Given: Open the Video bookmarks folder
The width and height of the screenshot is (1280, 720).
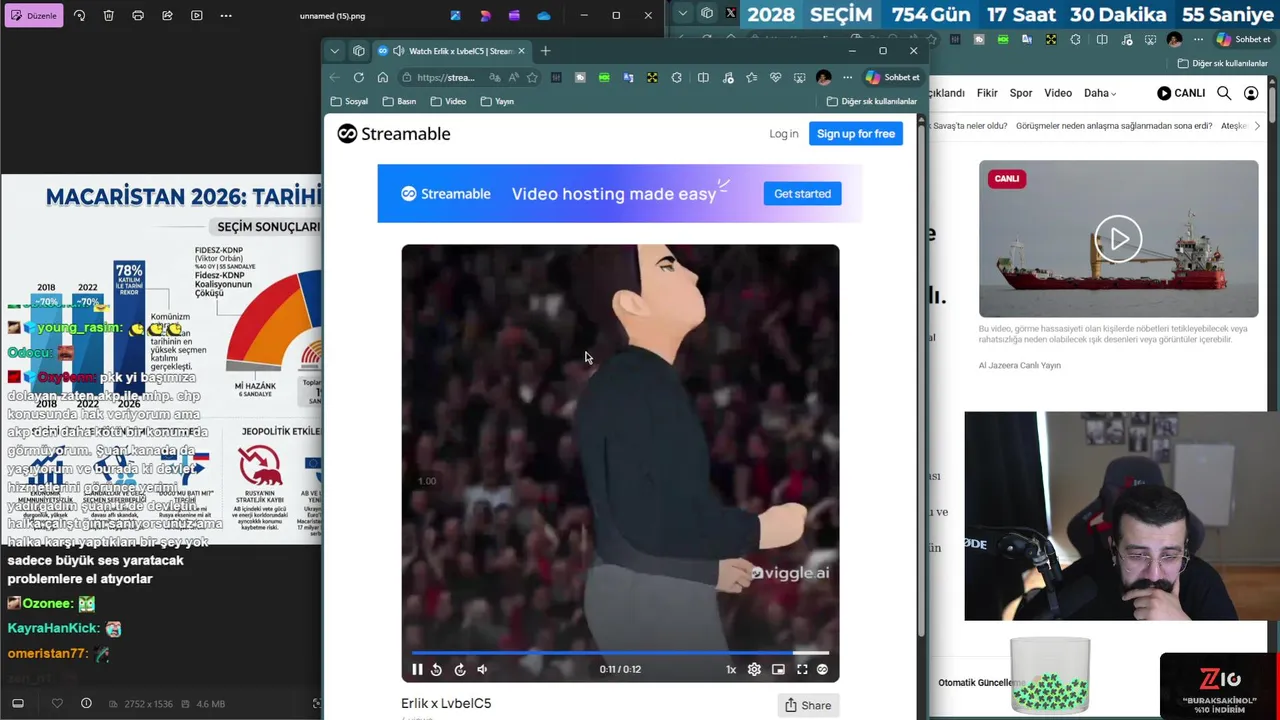Looking at the screenshot, I should click(448, 102).
